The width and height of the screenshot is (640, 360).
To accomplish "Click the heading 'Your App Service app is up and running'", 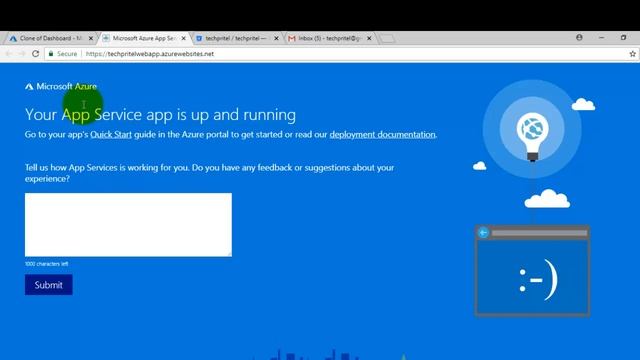I will [160, 115].
